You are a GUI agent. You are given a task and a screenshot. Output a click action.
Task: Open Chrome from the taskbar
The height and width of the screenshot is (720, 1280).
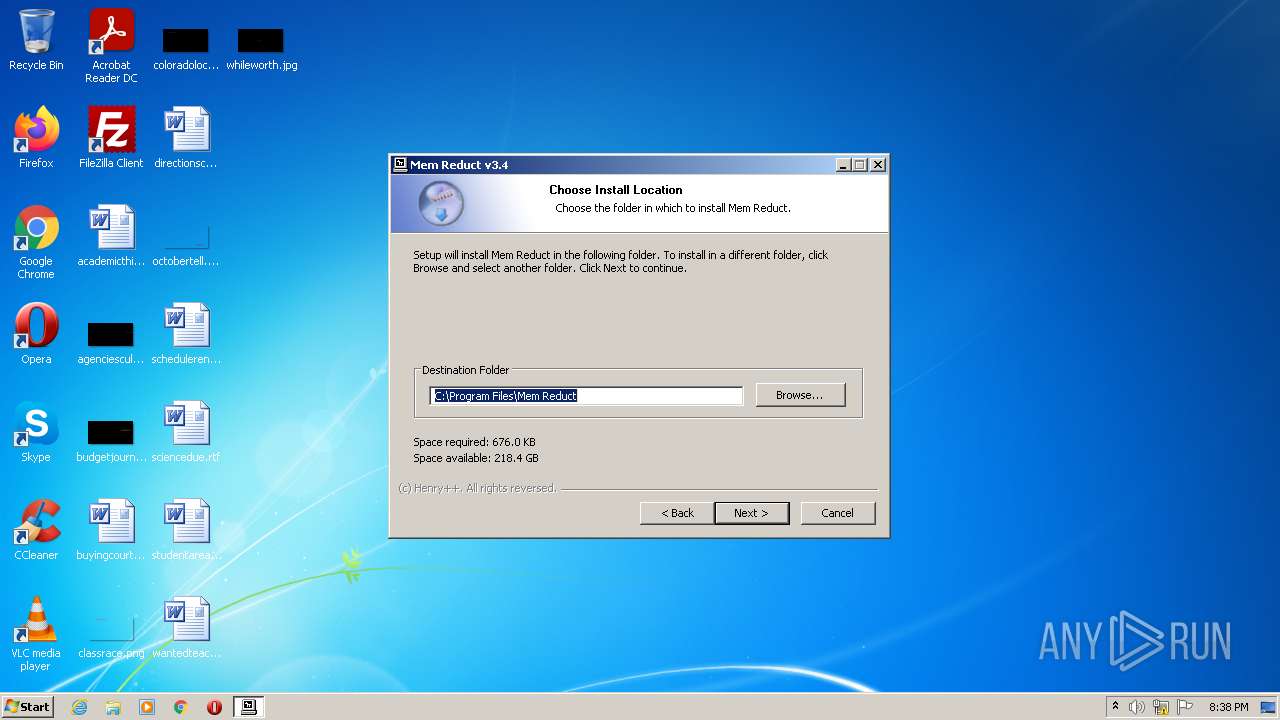[181, 707]
